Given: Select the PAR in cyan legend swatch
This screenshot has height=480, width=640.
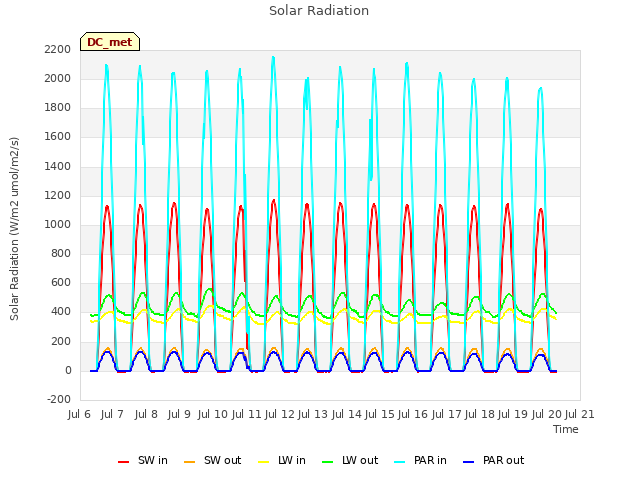Looking at the screenshot, I should click(400, 462).
